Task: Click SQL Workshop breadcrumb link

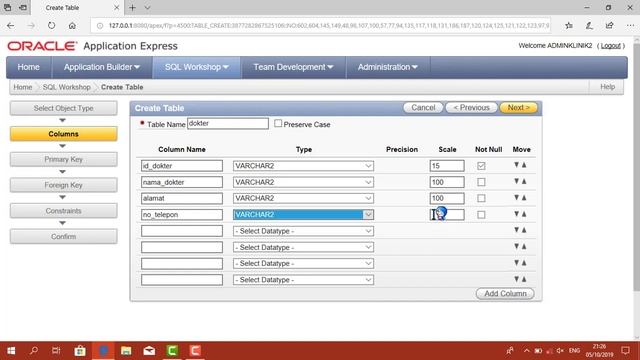Action: click(67, 87)
